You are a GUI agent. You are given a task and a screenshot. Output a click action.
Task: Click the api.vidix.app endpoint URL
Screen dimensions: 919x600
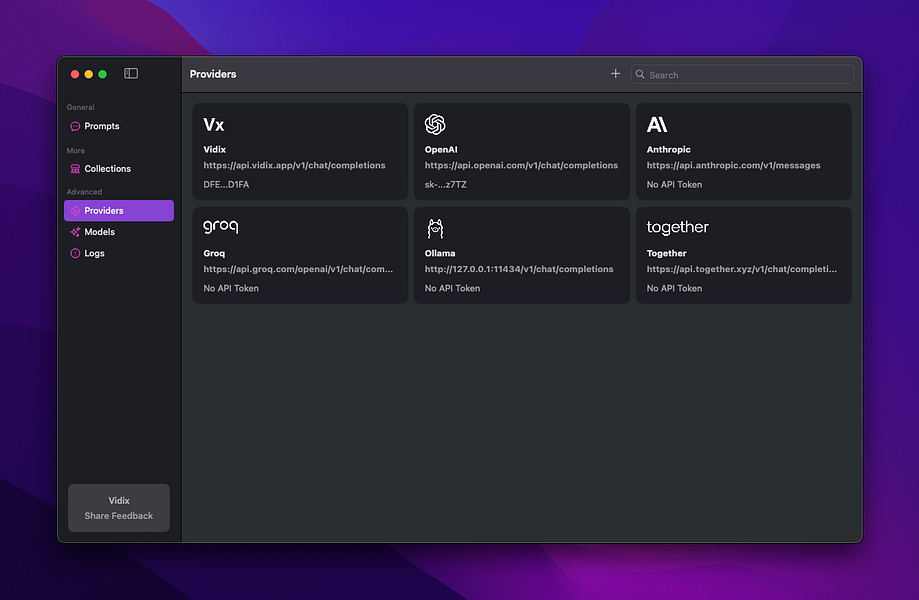(x=294, y=165)
